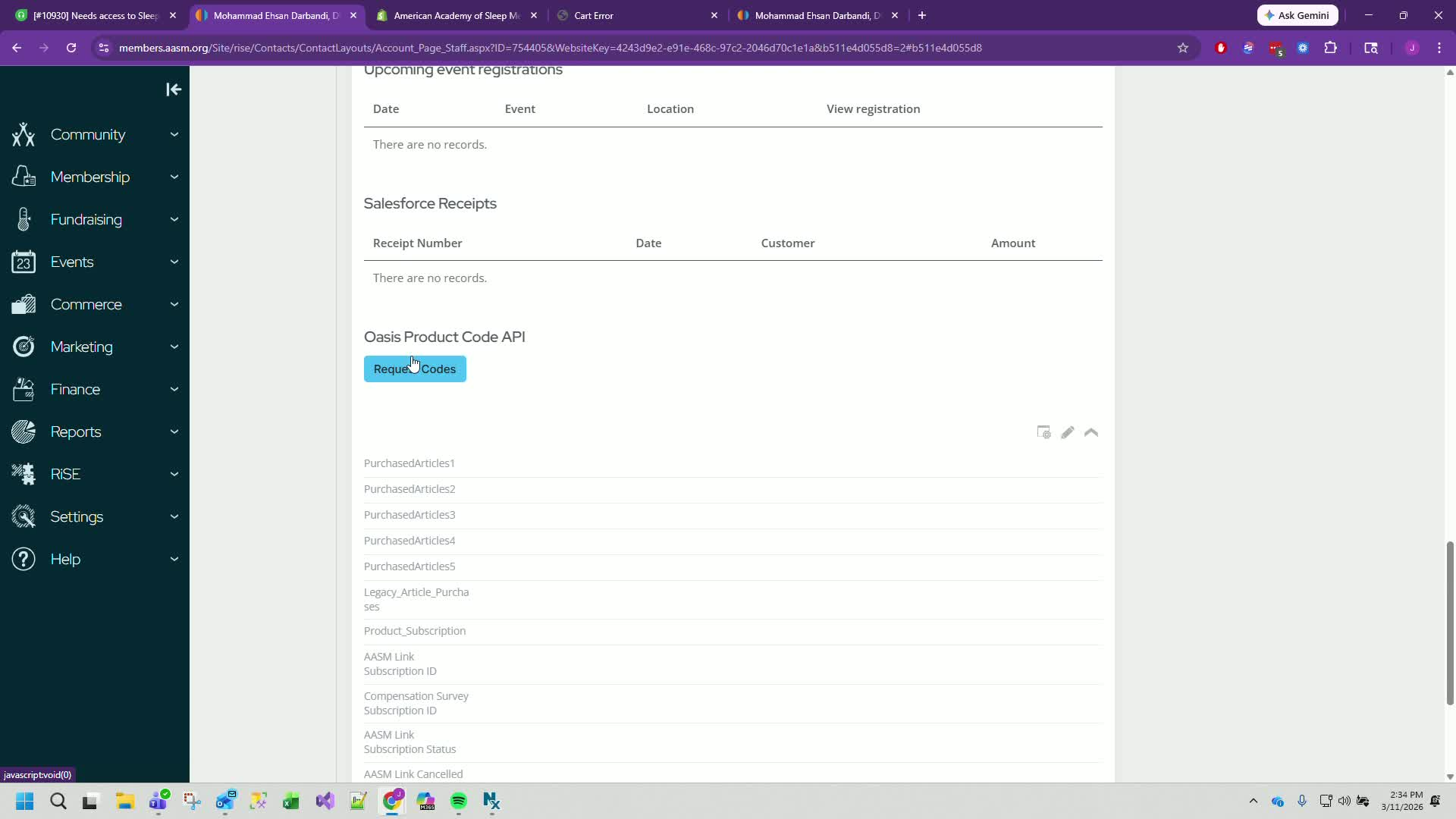Open the Help menu item

pyautogui.click(x=65, y=559)
